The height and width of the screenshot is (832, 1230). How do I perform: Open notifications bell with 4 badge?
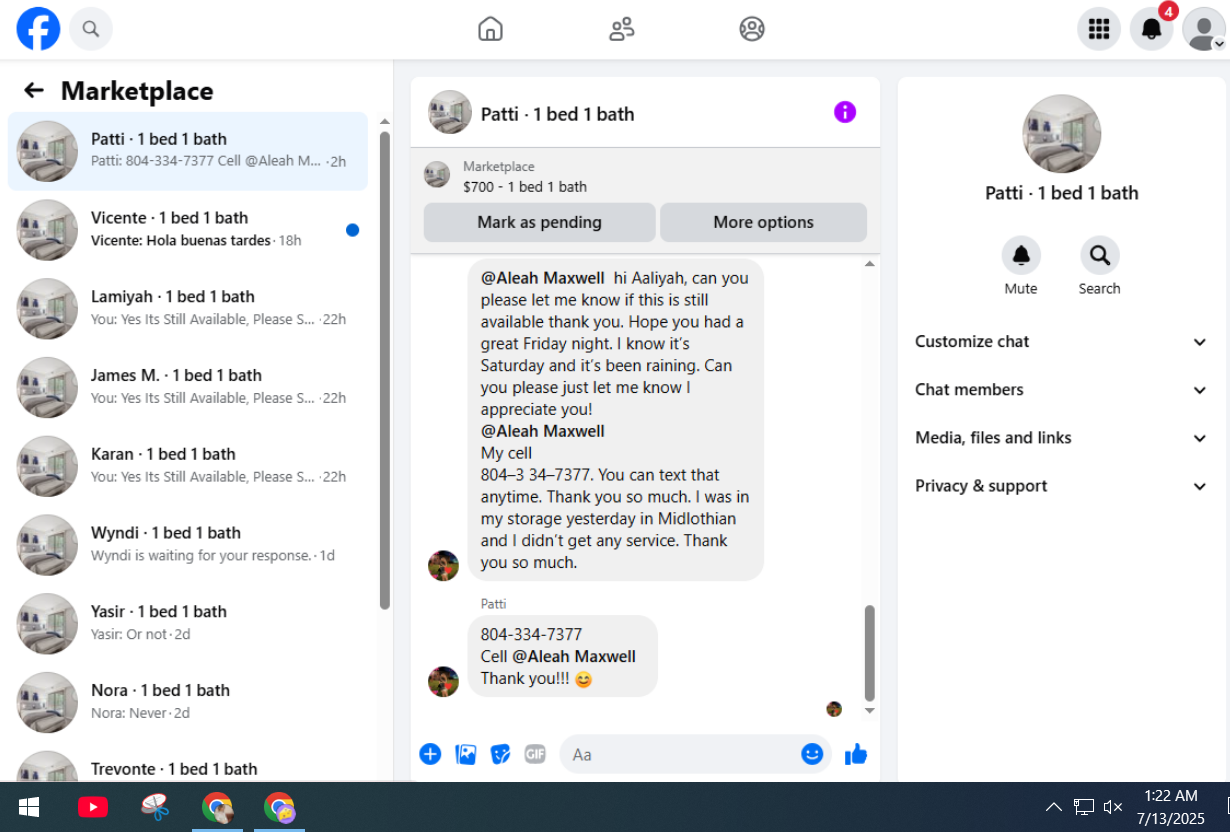[1151, 29]
